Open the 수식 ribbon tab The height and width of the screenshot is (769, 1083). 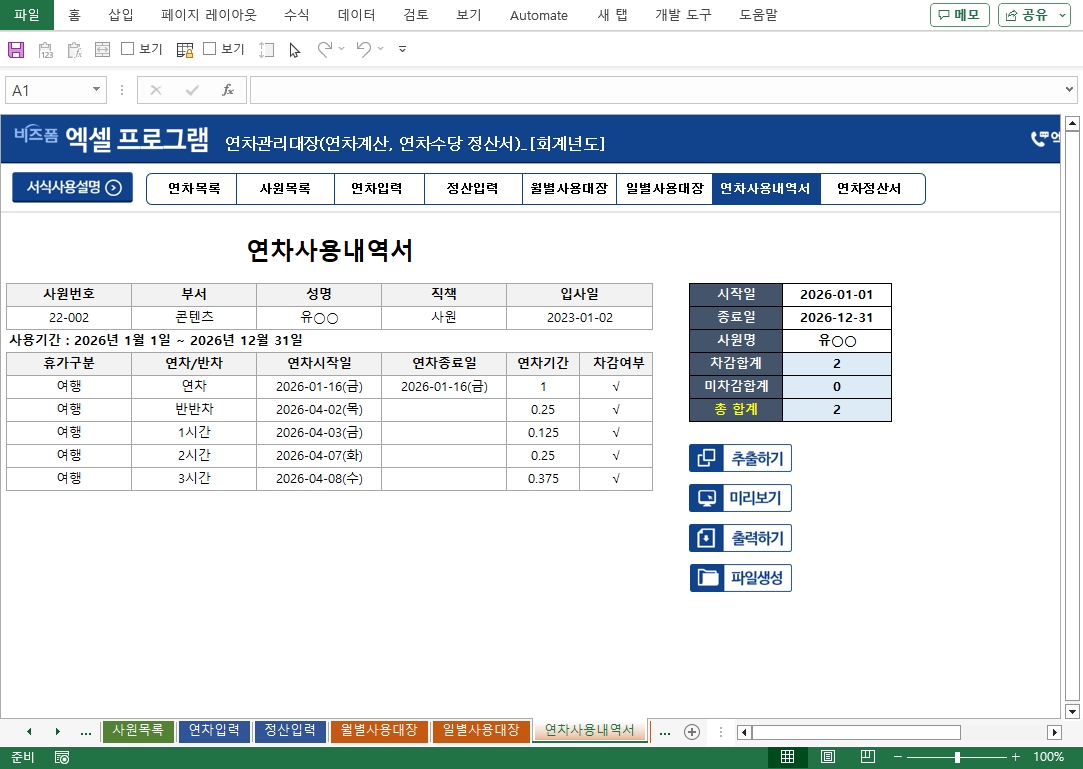tap(297, 15)
